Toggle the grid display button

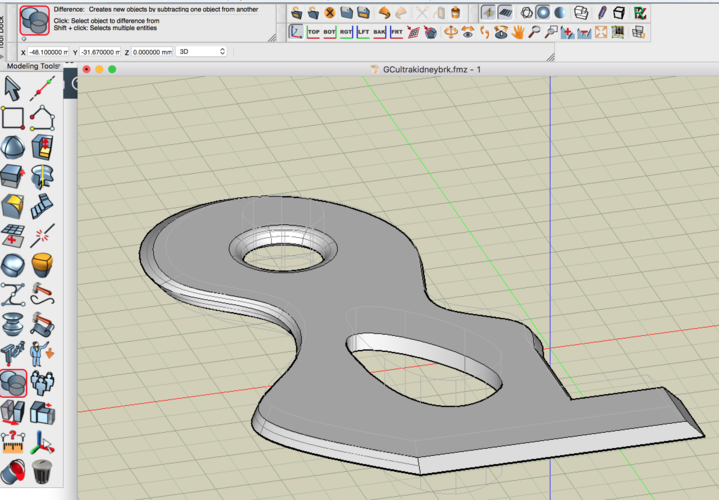pyautogui.click(x=505, y=13)
